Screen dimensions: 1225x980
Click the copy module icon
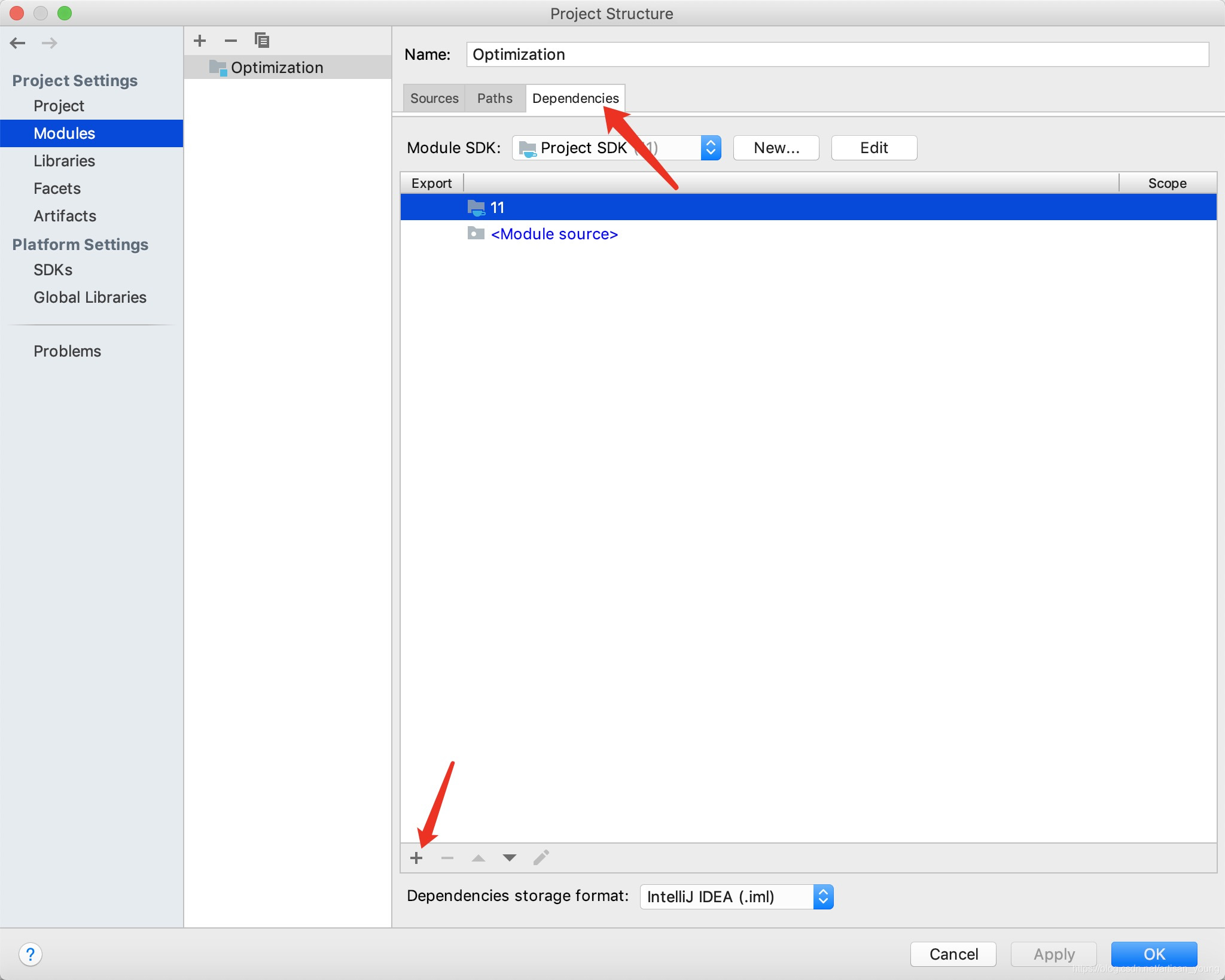point(261,41)
